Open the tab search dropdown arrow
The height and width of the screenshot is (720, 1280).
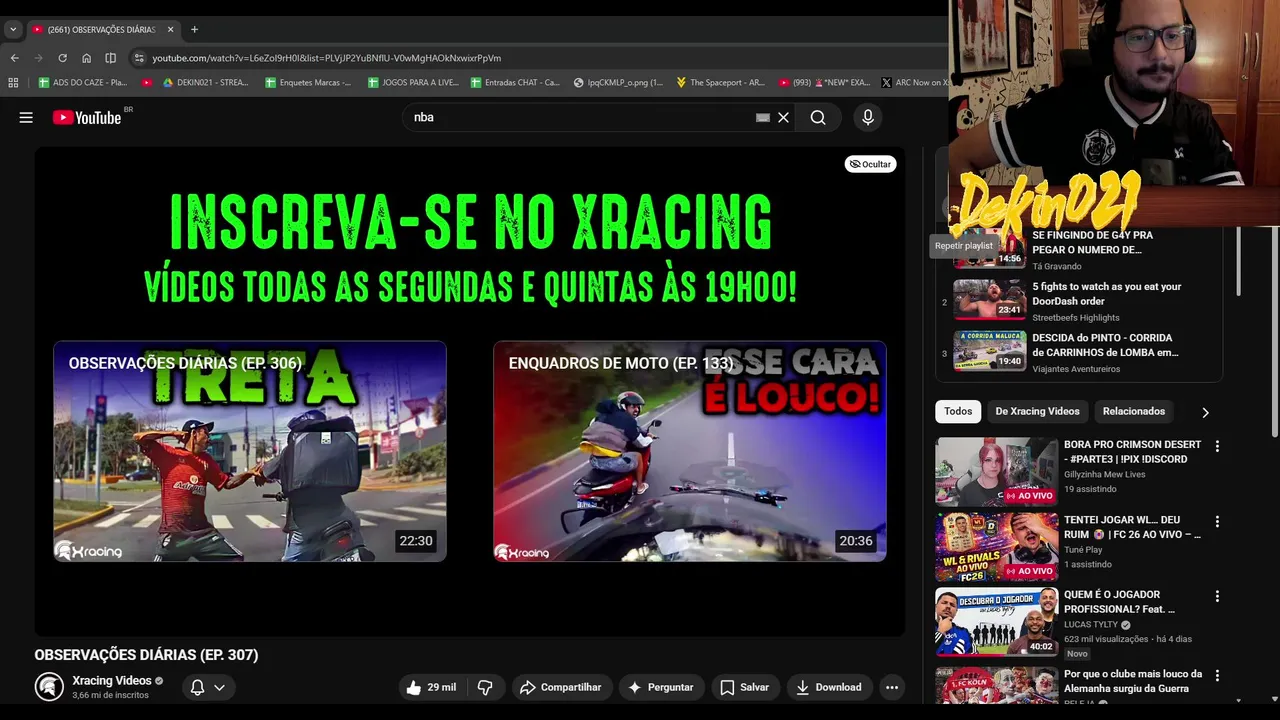(13, 29)
